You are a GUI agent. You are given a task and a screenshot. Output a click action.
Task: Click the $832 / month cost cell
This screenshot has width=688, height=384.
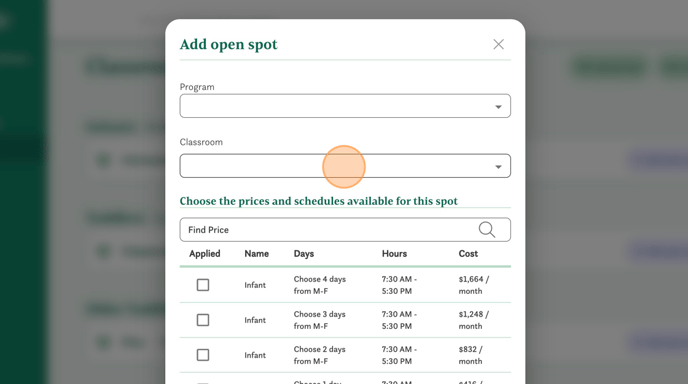click(470, 355)
